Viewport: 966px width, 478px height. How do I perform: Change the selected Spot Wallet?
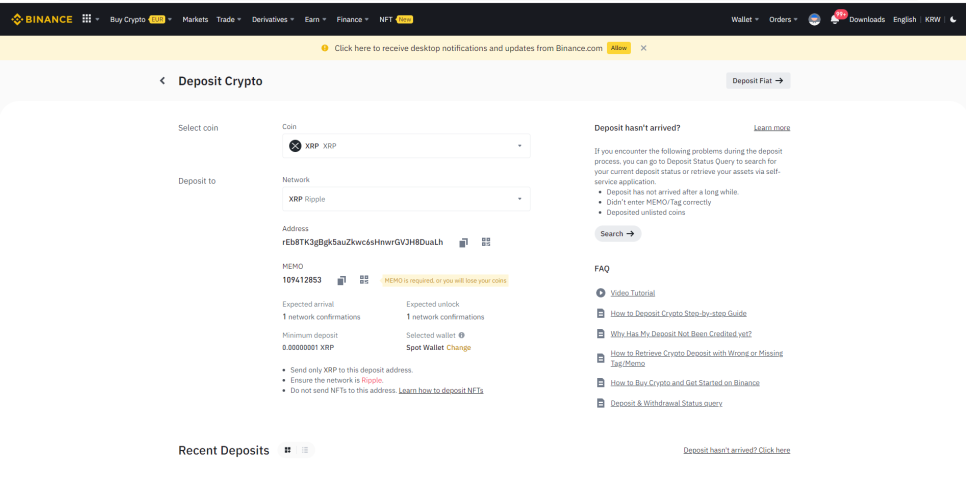(458, 348)
